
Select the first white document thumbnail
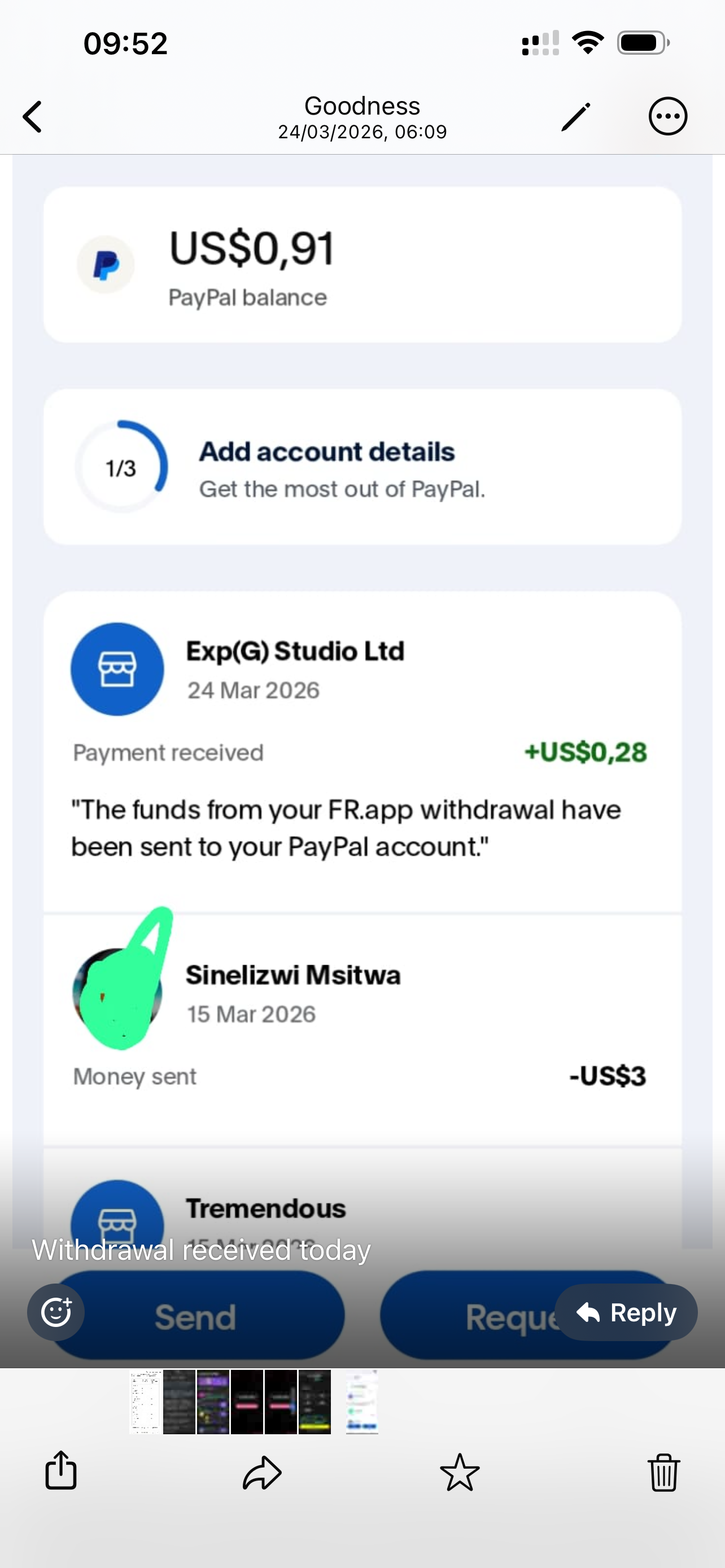146,1401
